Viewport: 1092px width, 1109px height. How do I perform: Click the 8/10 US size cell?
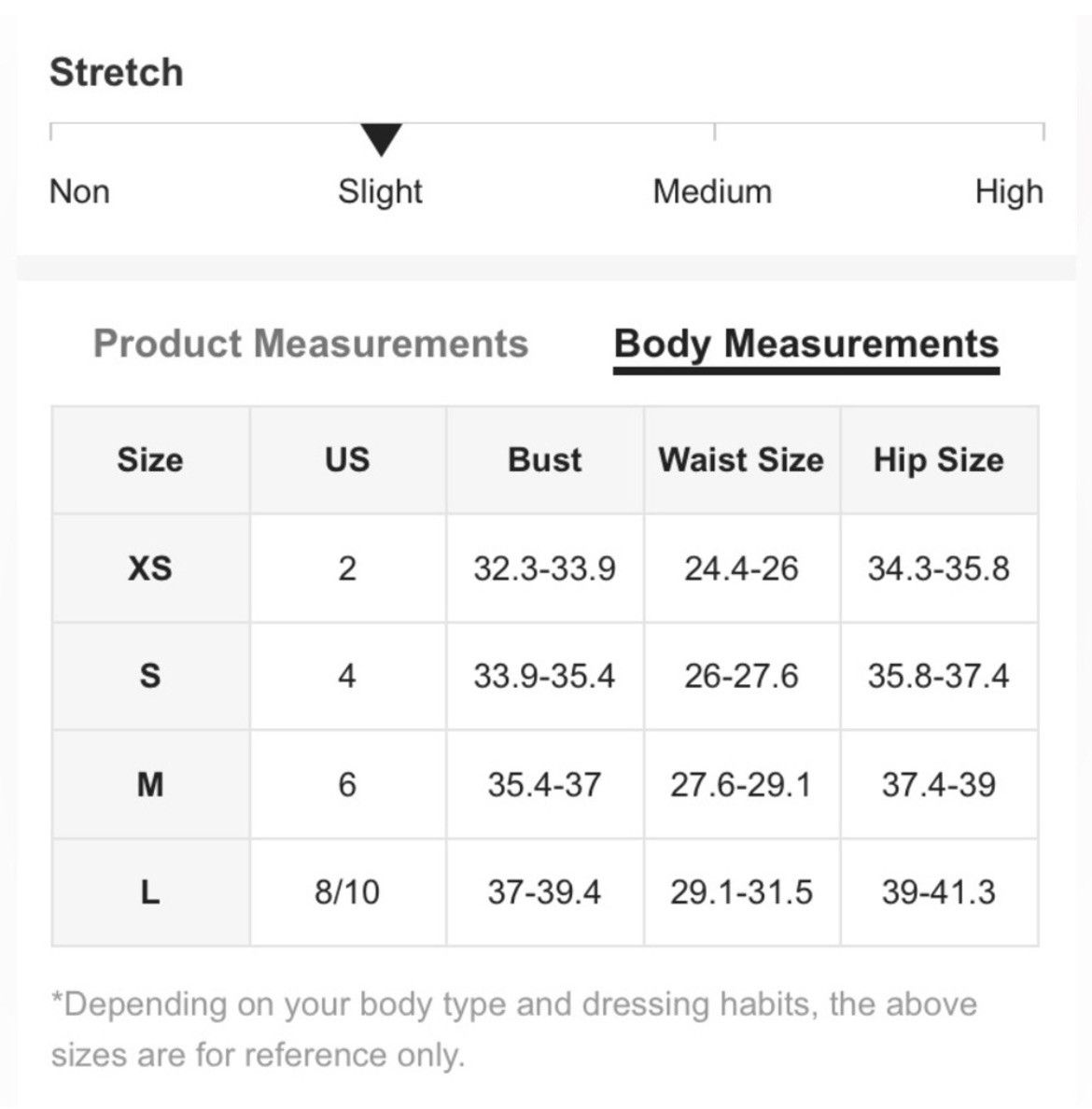347,892
